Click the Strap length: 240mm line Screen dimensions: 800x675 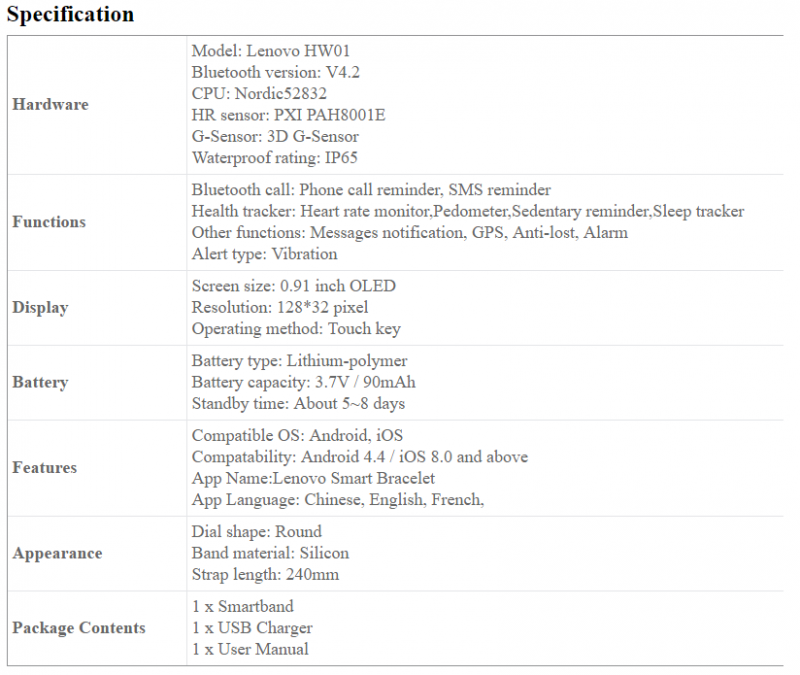(265, 574)
